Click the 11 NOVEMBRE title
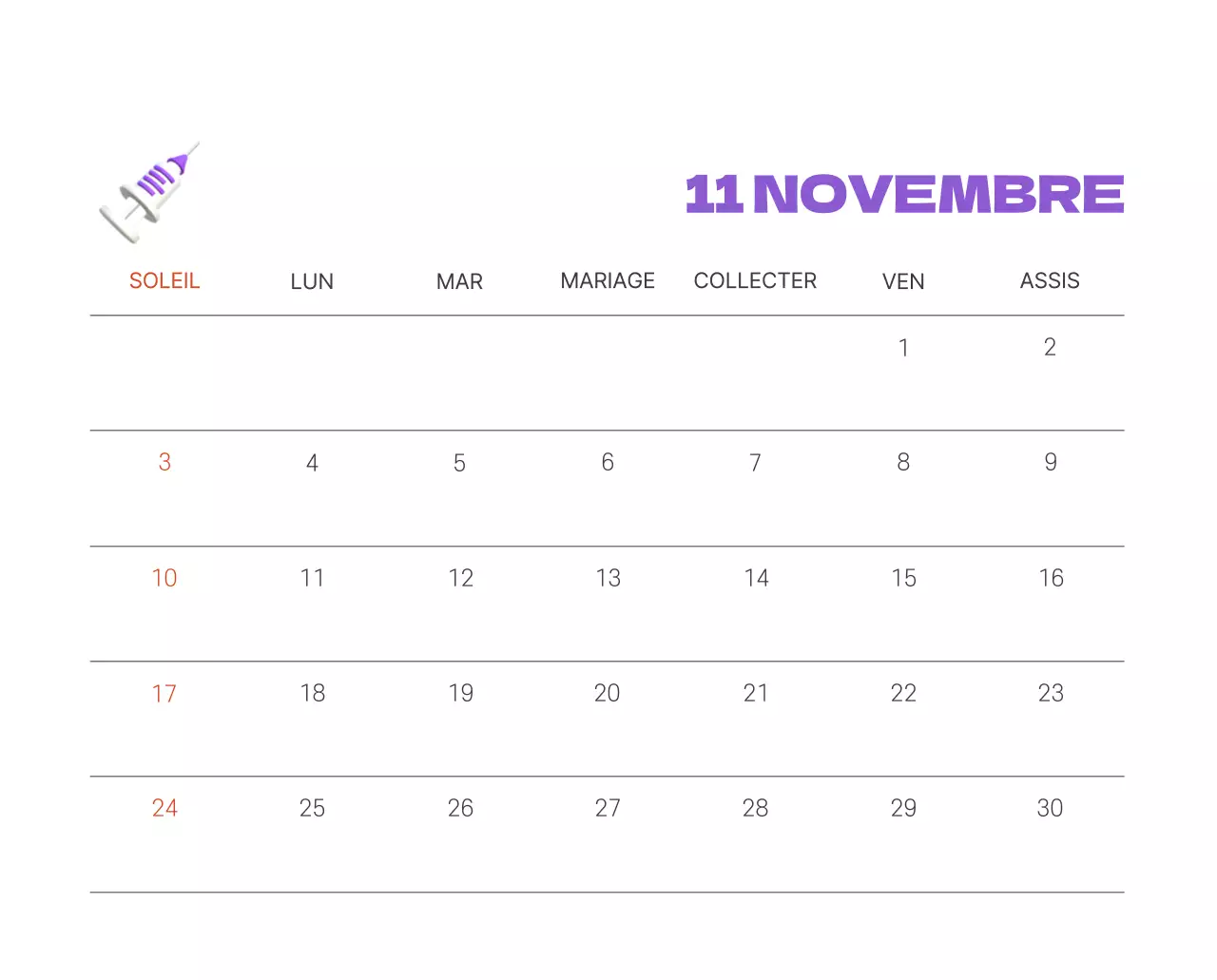 (904, 194)
